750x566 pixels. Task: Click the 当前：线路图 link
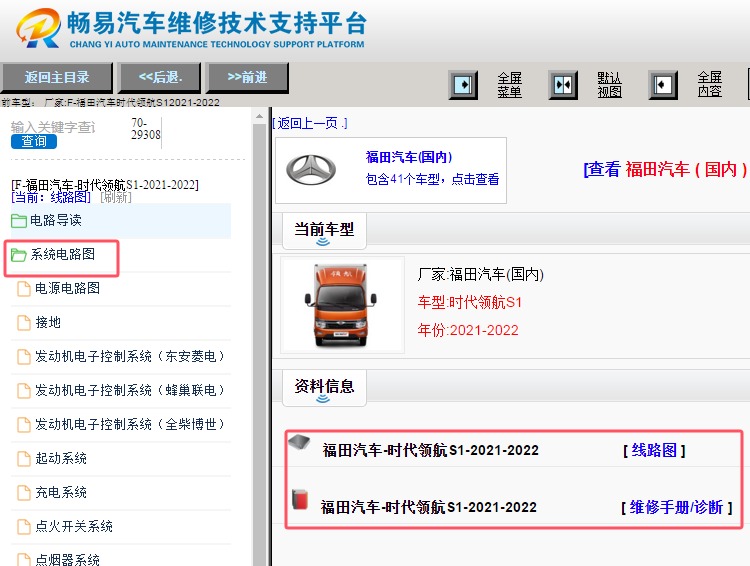[x=51, y=197]
